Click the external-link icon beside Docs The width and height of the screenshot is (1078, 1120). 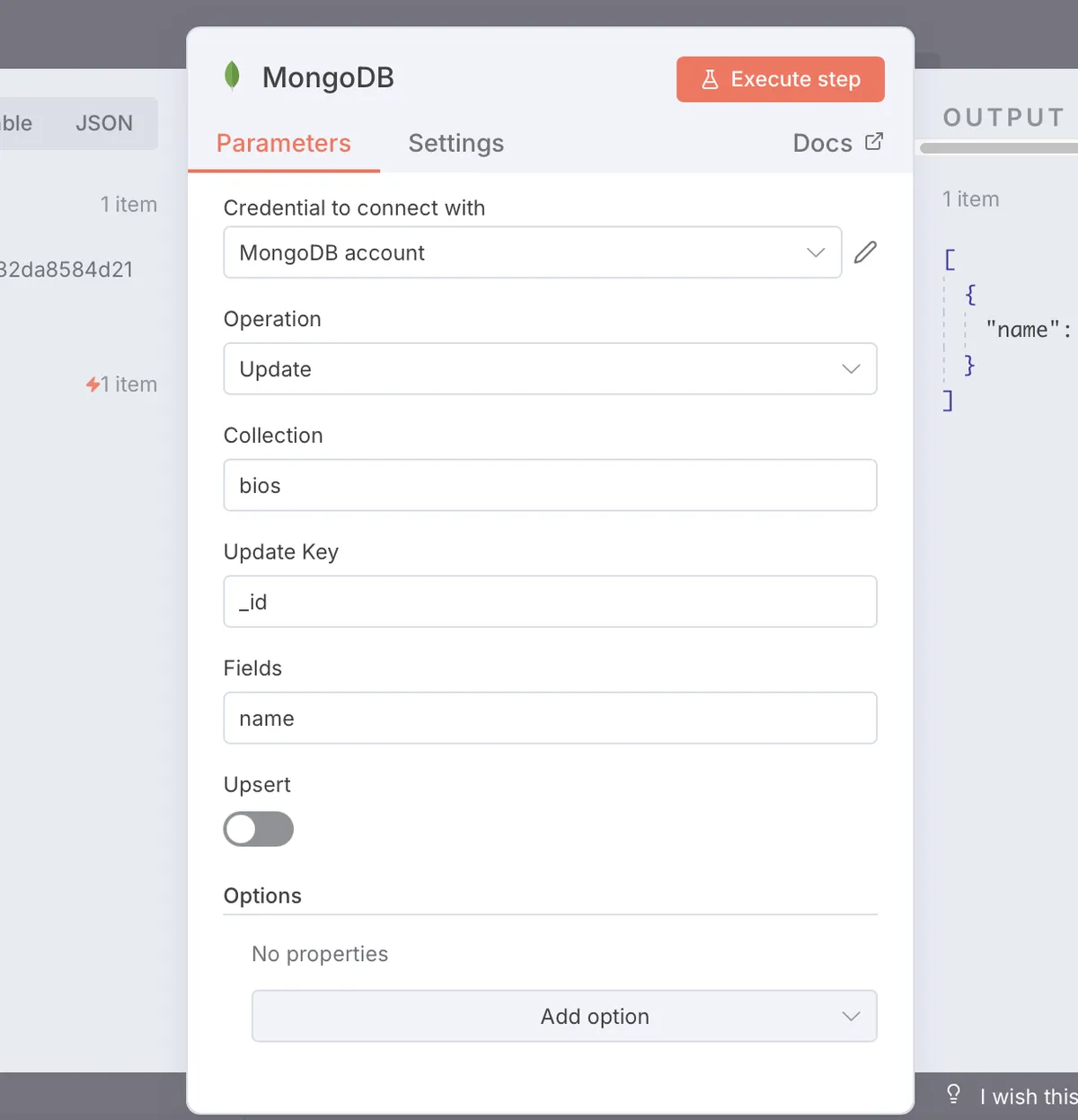pos(876,142)
